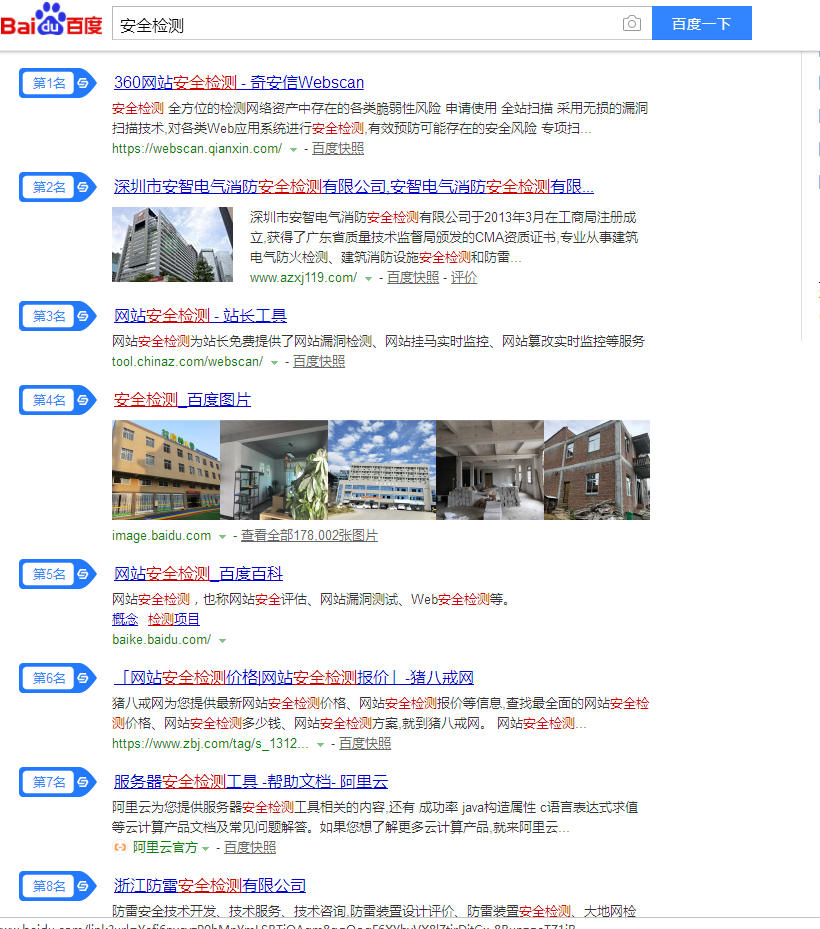Click 查看全部178,002张图片 link
The image size is (820, 929).
pyautogui.click(x=309, y=536)
